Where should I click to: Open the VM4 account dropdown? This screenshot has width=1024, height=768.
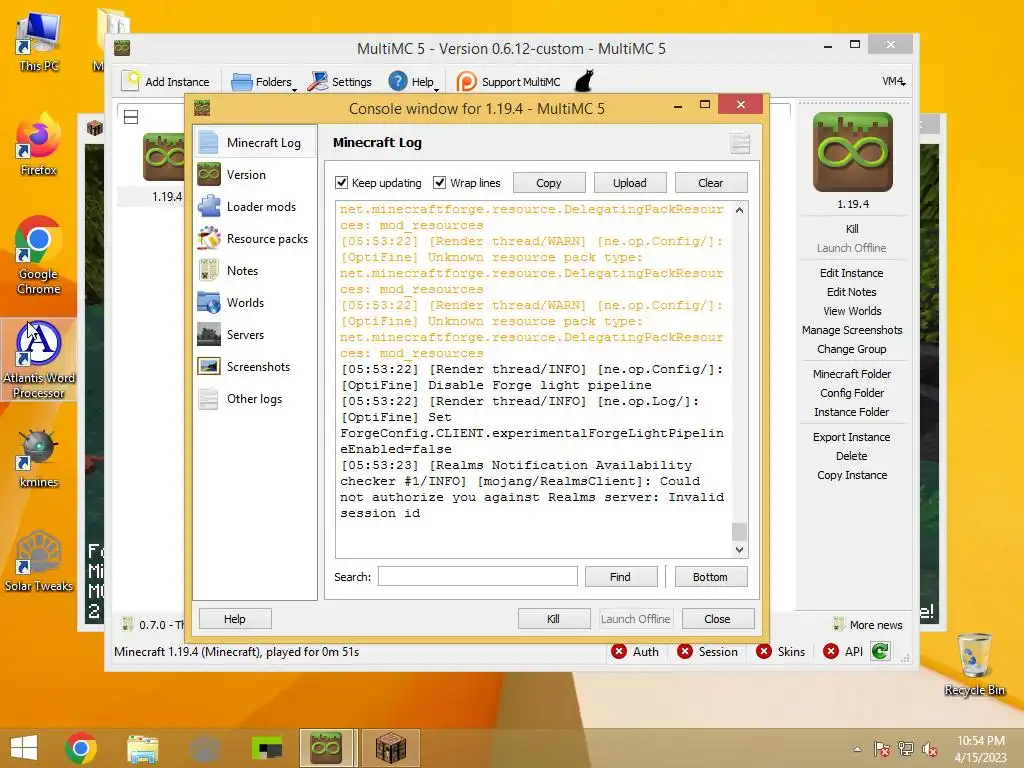pos(893,82)
